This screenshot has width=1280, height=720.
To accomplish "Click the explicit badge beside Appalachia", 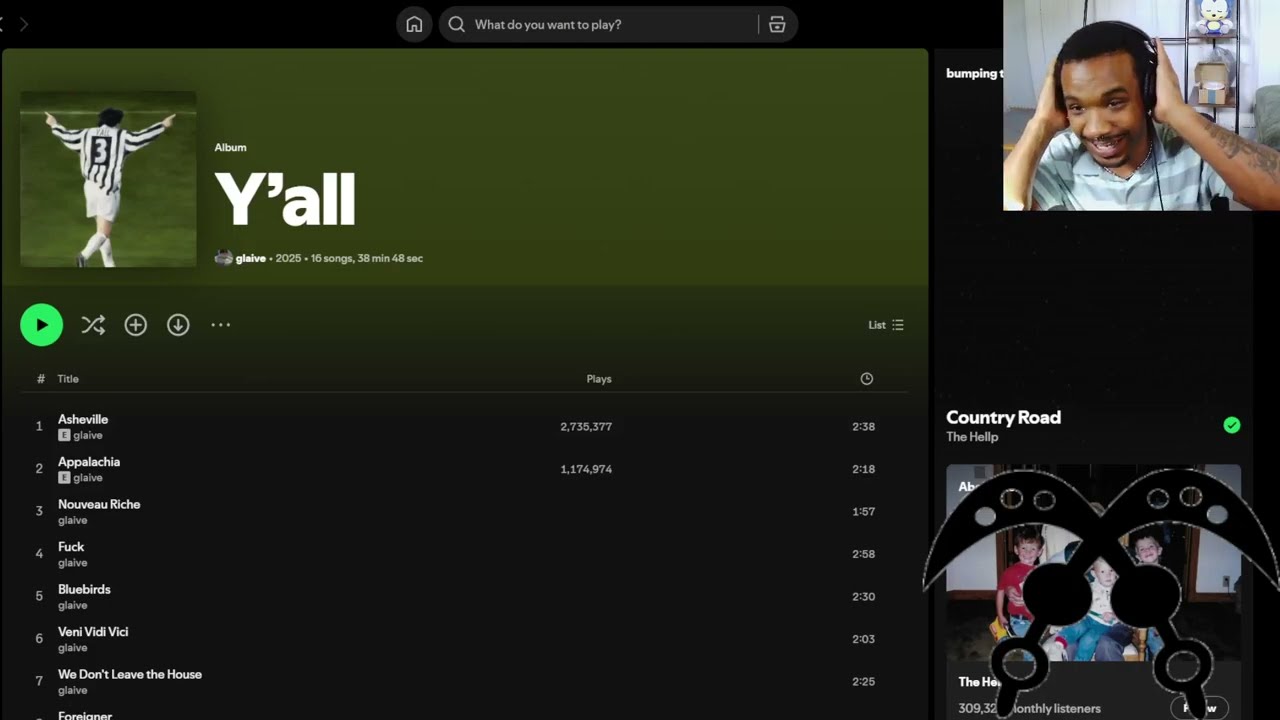I will tap(64, 478).
